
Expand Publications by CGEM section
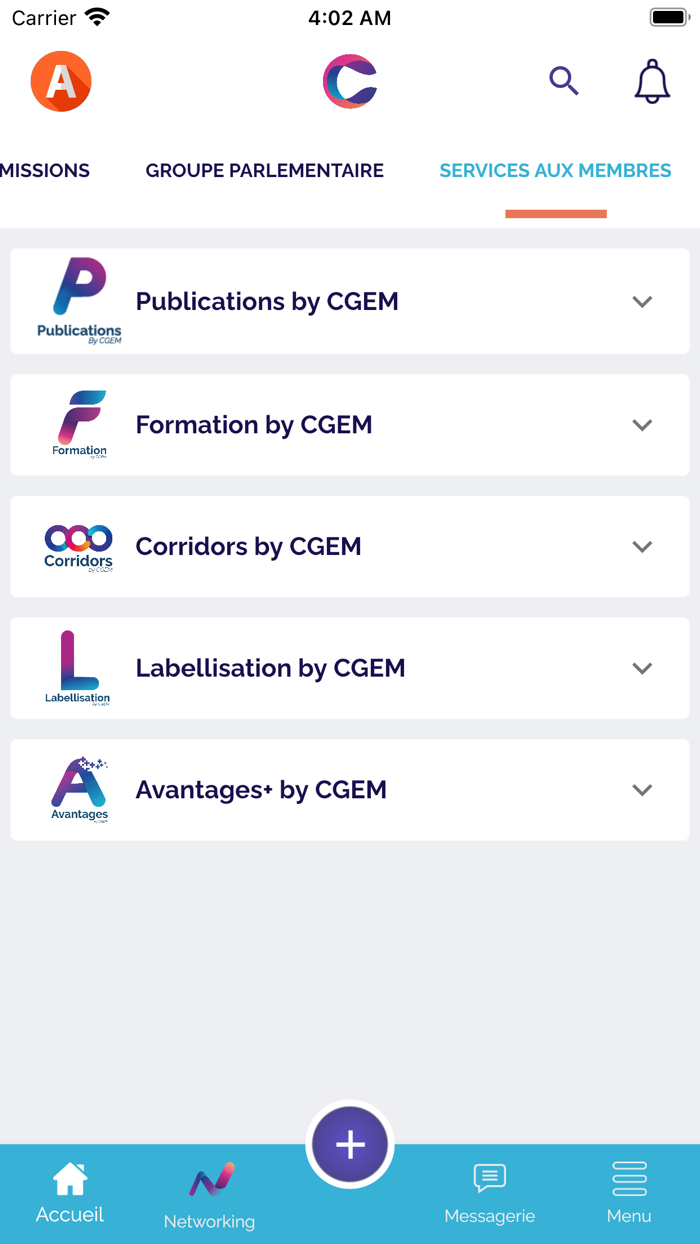pos(642,301)
